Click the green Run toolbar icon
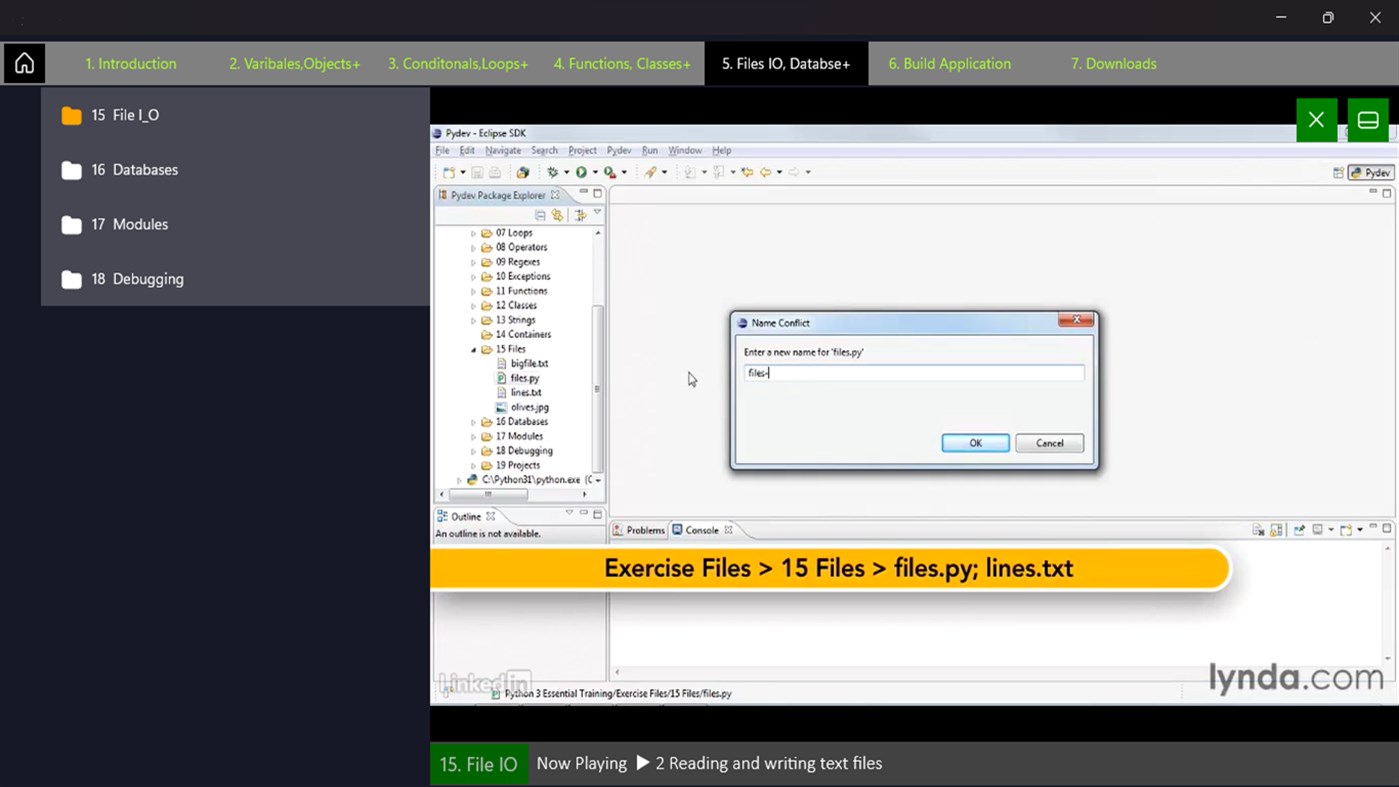The height and width of the screenshot is (787, 1399). point(581,172)
